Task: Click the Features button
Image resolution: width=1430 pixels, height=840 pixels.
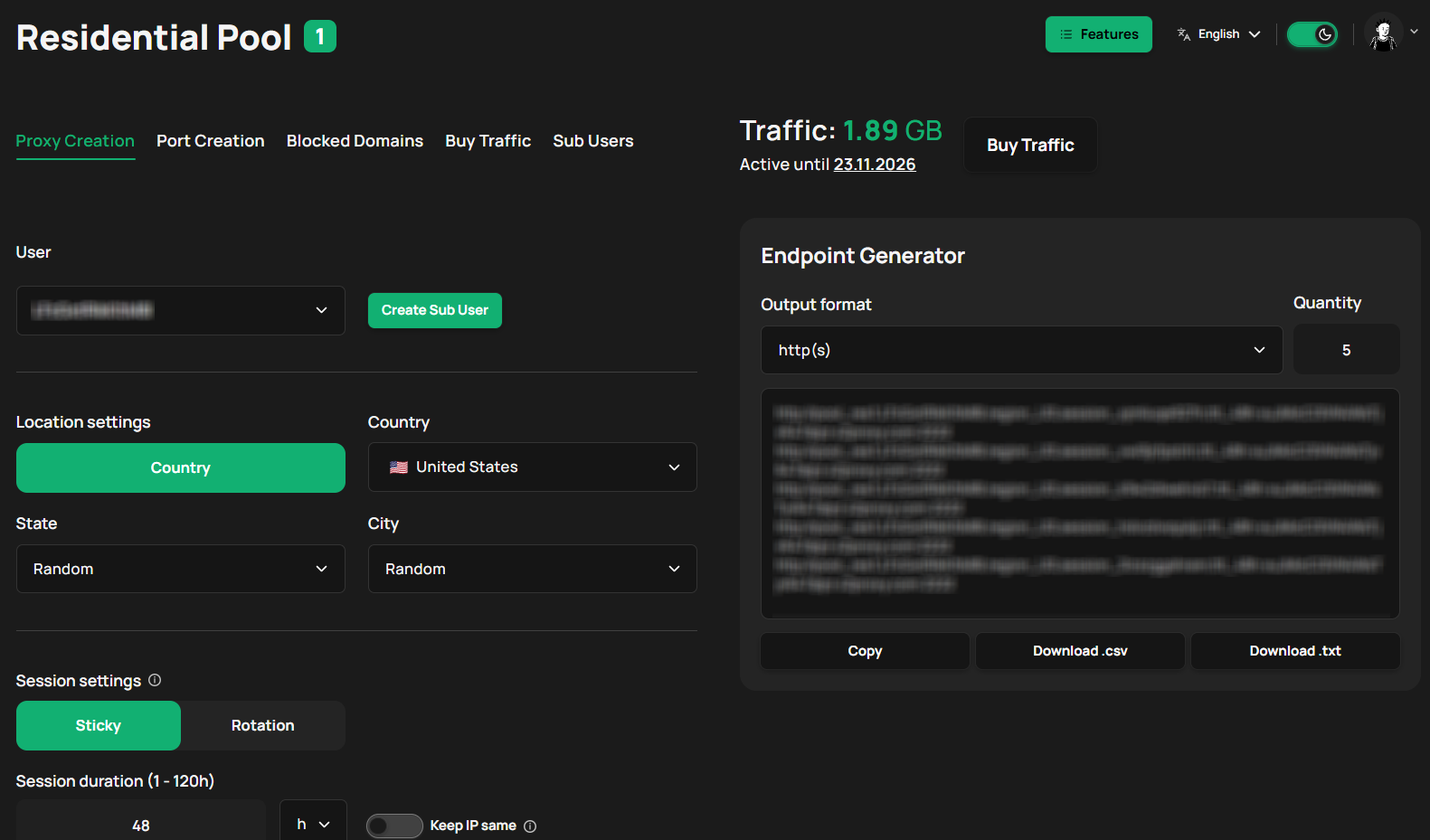Action: (x=1099, y=34)
